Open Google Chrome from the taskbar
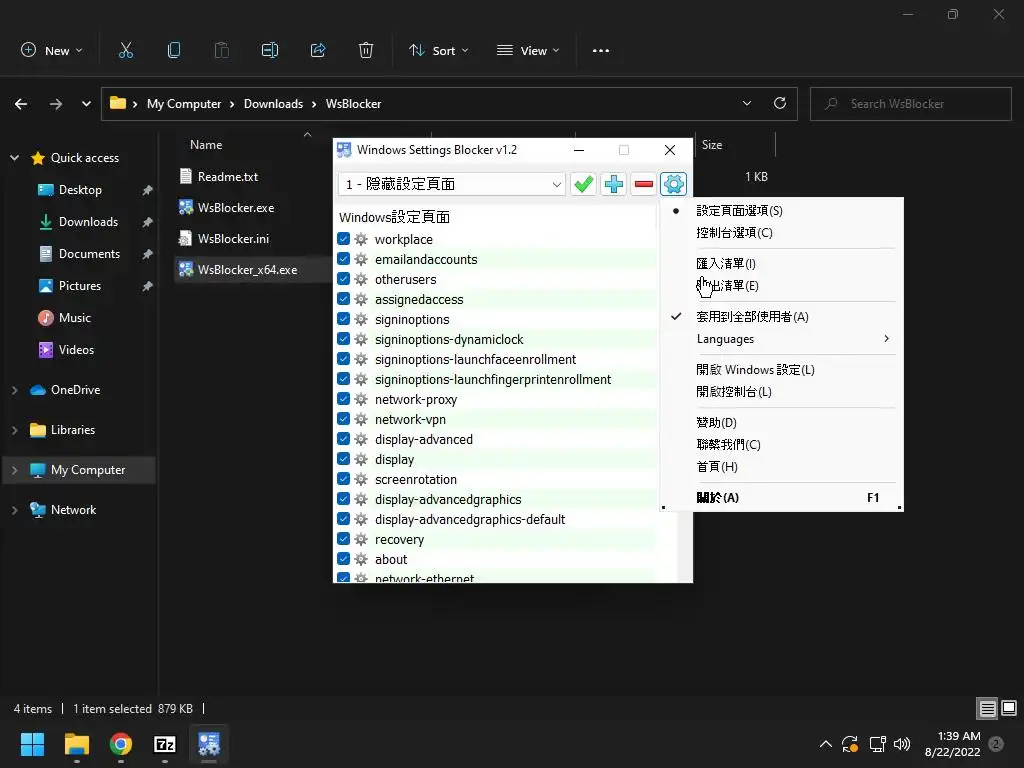 121,744
